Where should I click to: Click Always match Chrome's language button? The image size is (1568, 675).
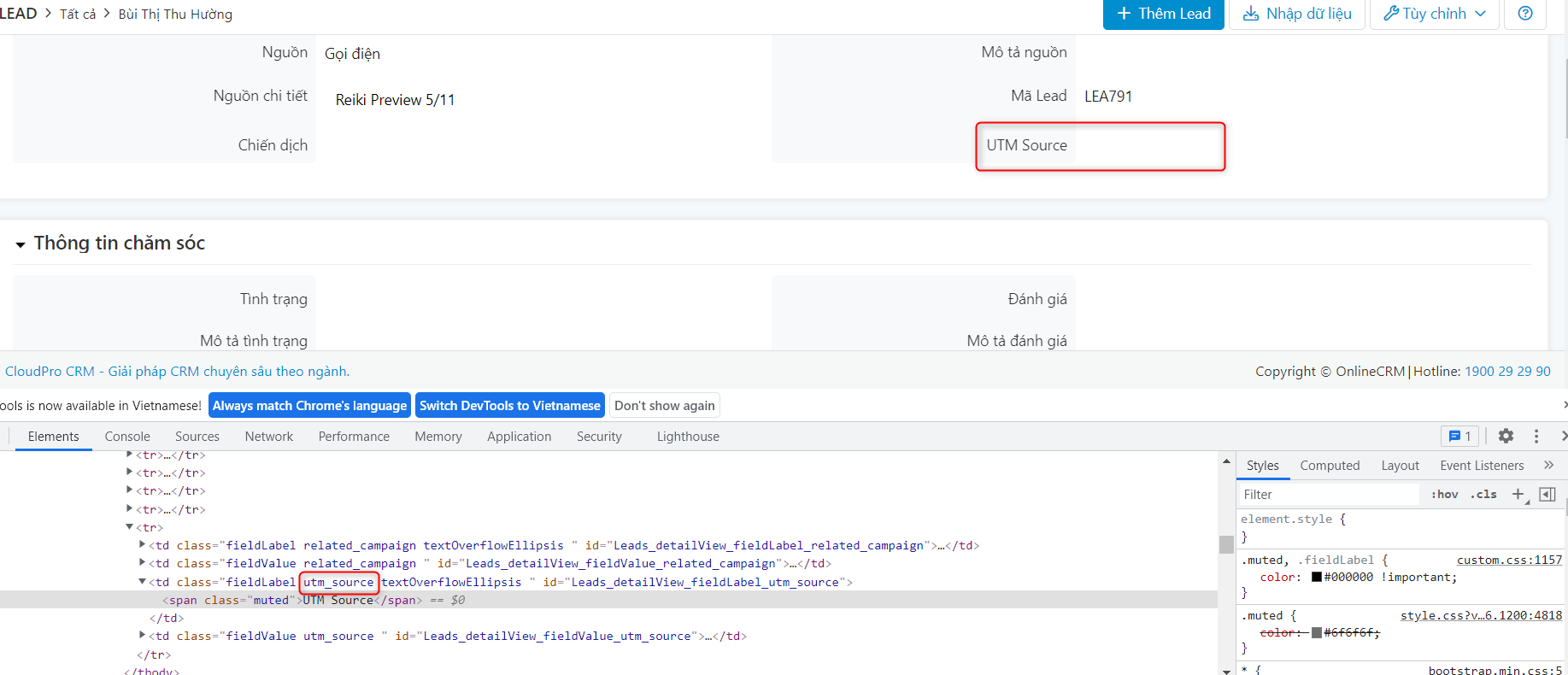click(x=309, y=405)
